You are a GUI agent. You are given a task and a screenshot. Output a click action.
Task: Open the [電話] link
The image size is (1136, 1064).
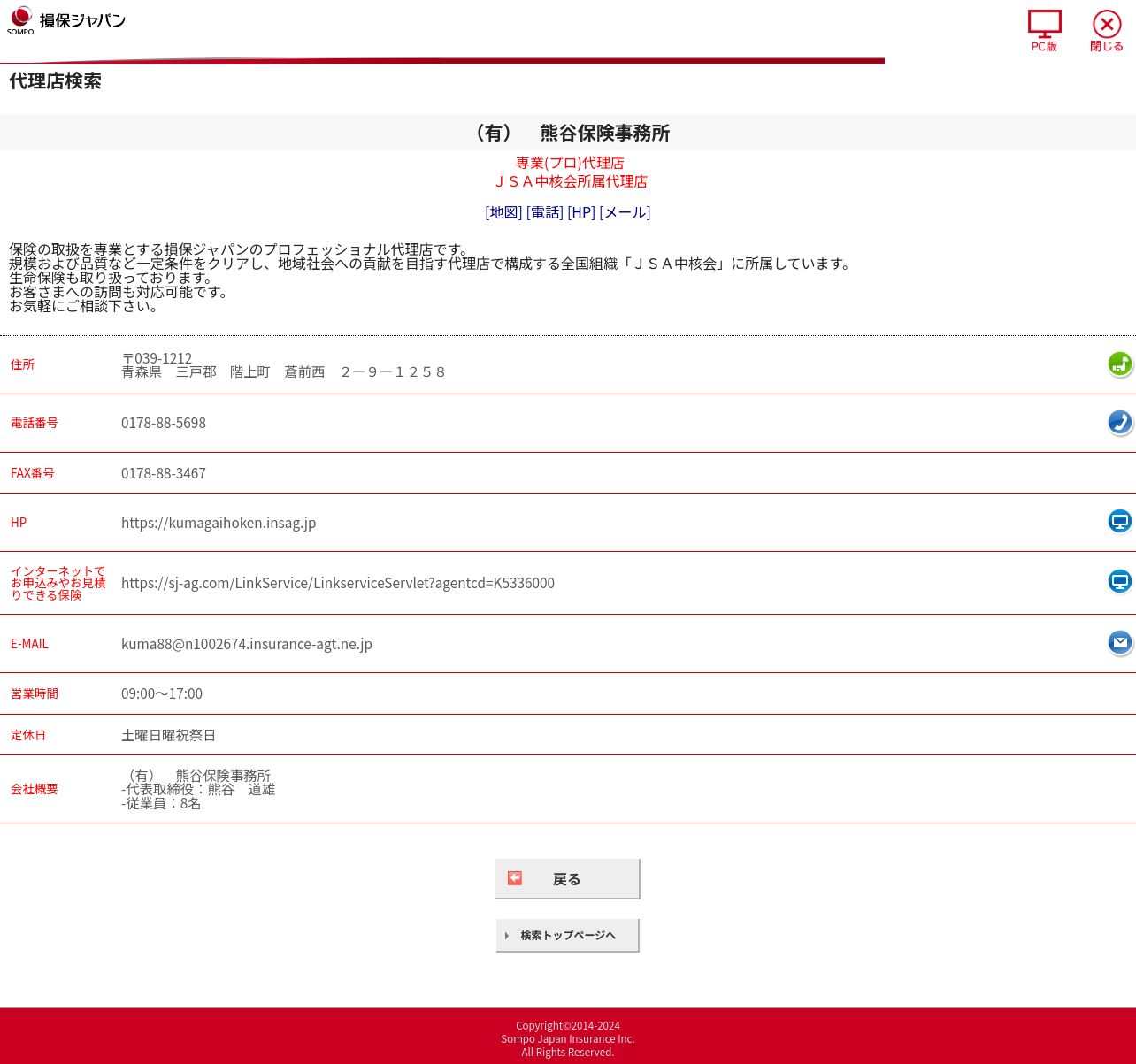545,212
